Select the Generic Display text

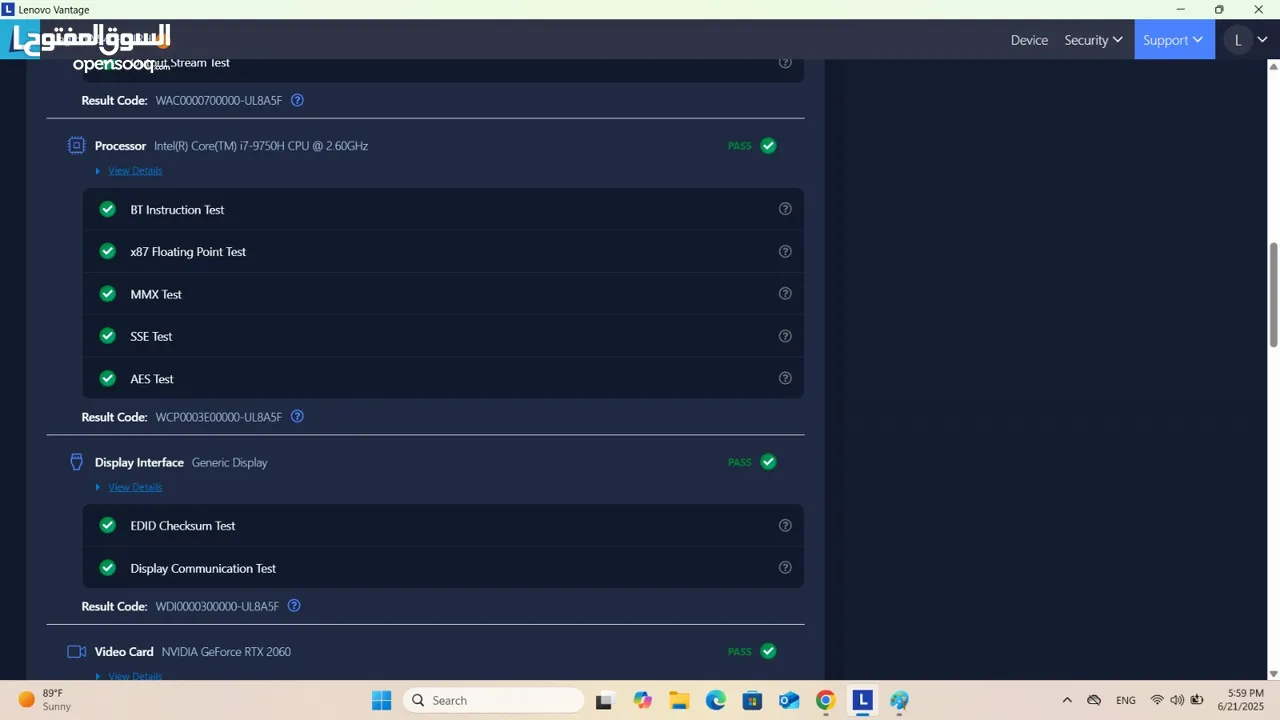229,463
